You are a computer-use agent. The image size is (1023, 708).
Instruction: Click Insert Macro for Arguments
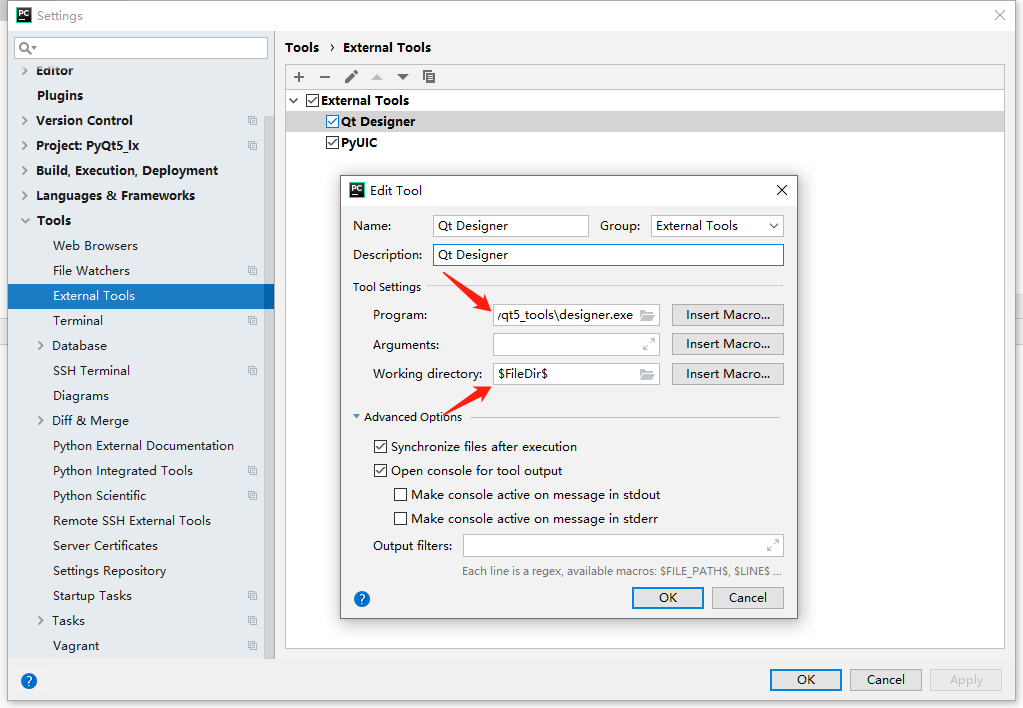pyautogui.click(x=727, y=344)
